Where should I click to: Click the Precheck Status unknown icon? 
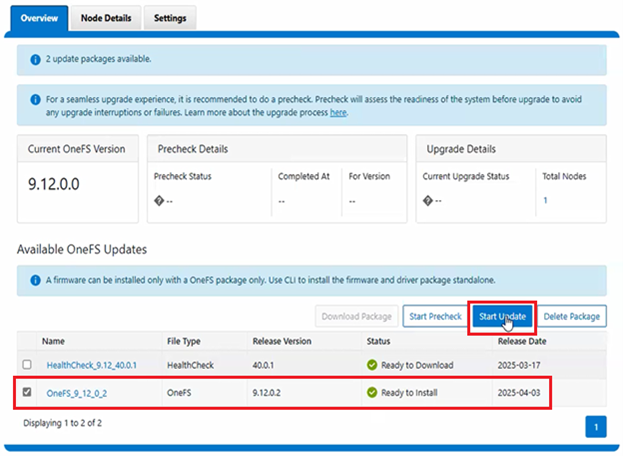click(x=162, y=200)
